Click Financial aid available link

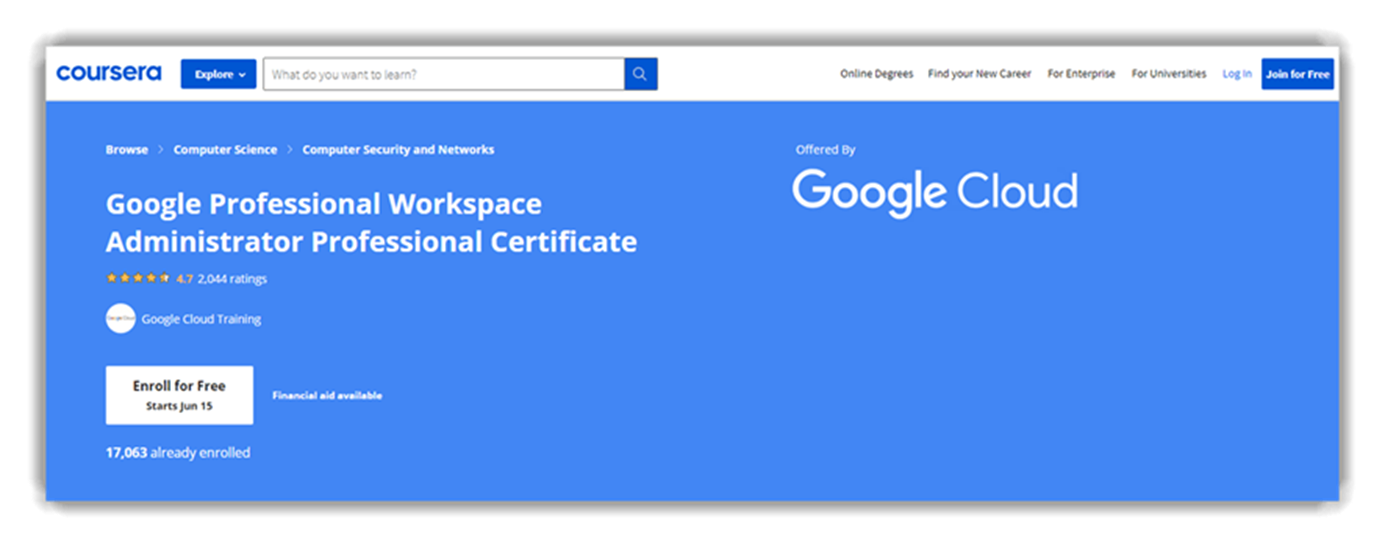[x=327, y=396]
